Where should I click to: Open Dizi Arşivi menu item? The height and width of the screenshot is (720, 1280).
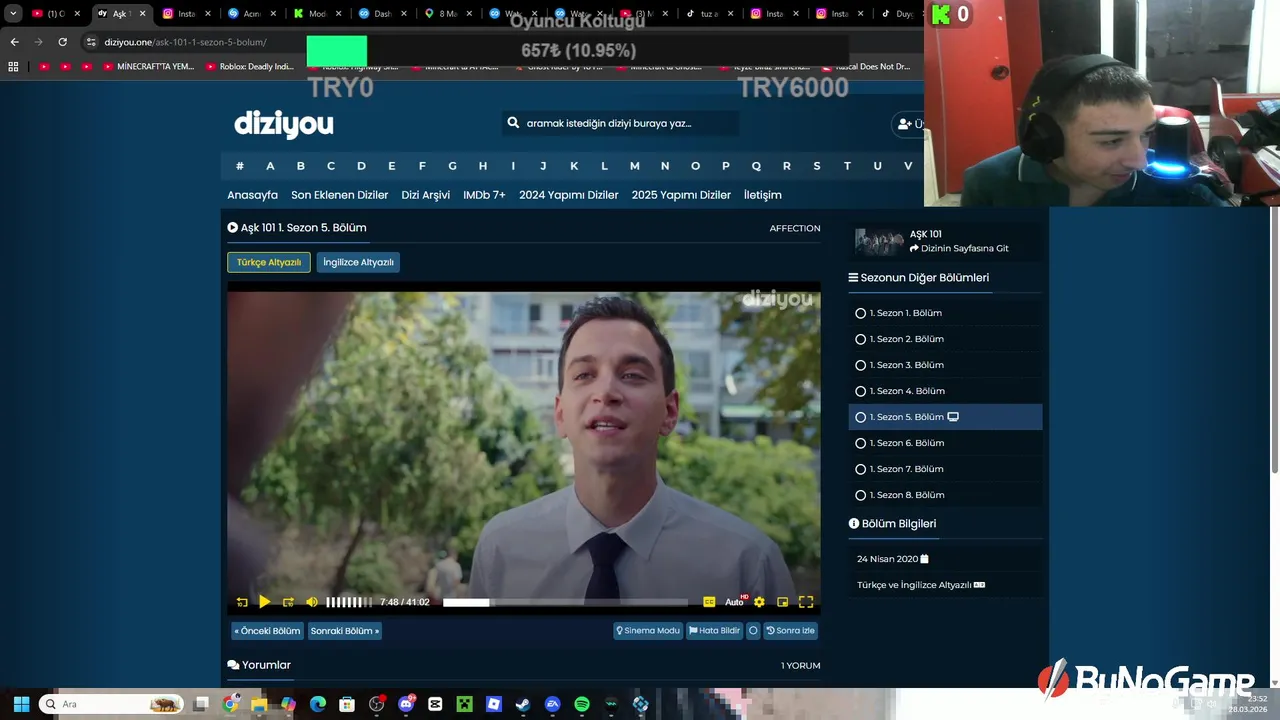[426, 195]
